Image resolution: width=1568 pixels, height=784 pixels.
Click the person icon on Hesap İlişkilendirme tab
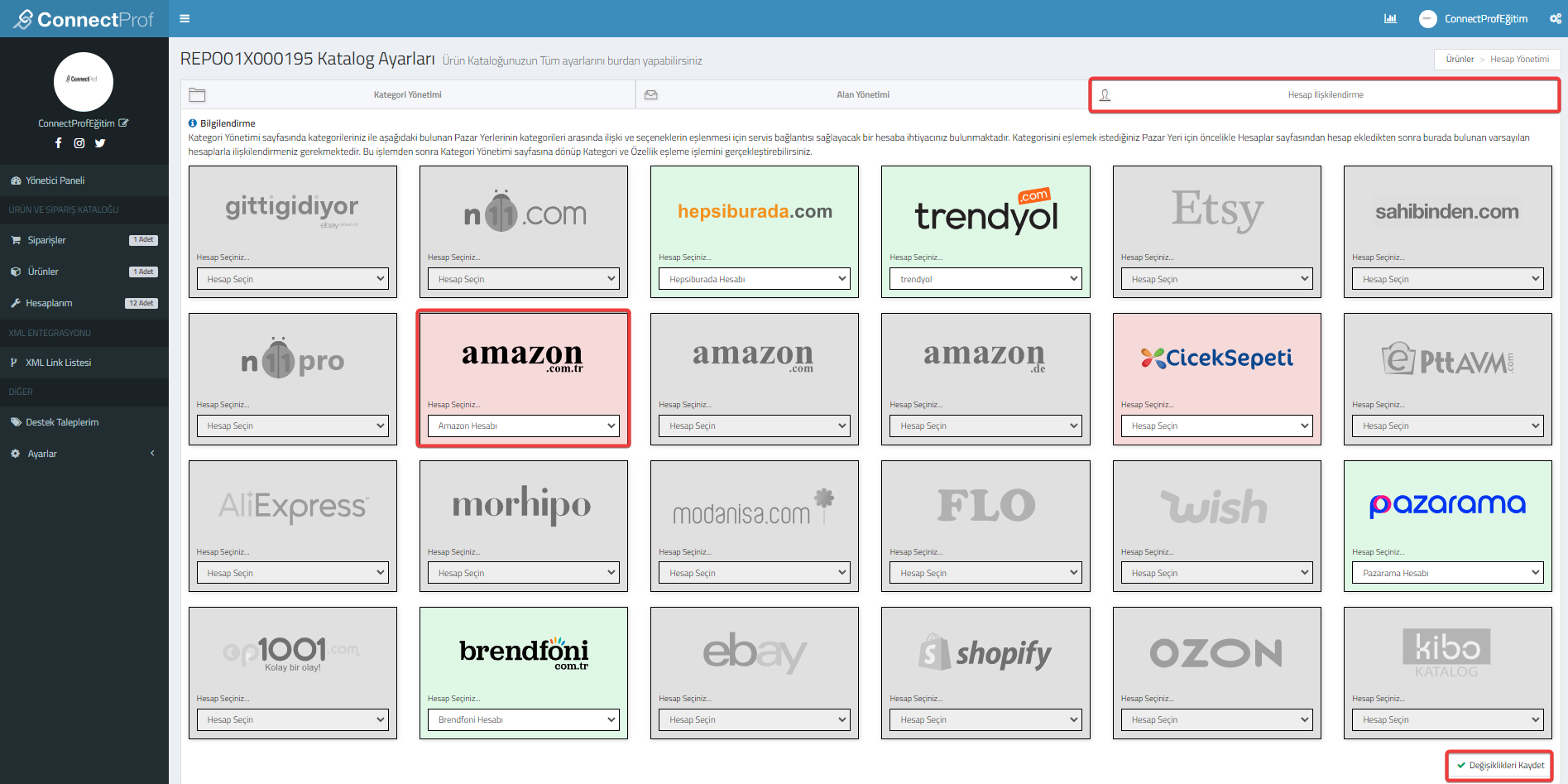(1105, 94)
